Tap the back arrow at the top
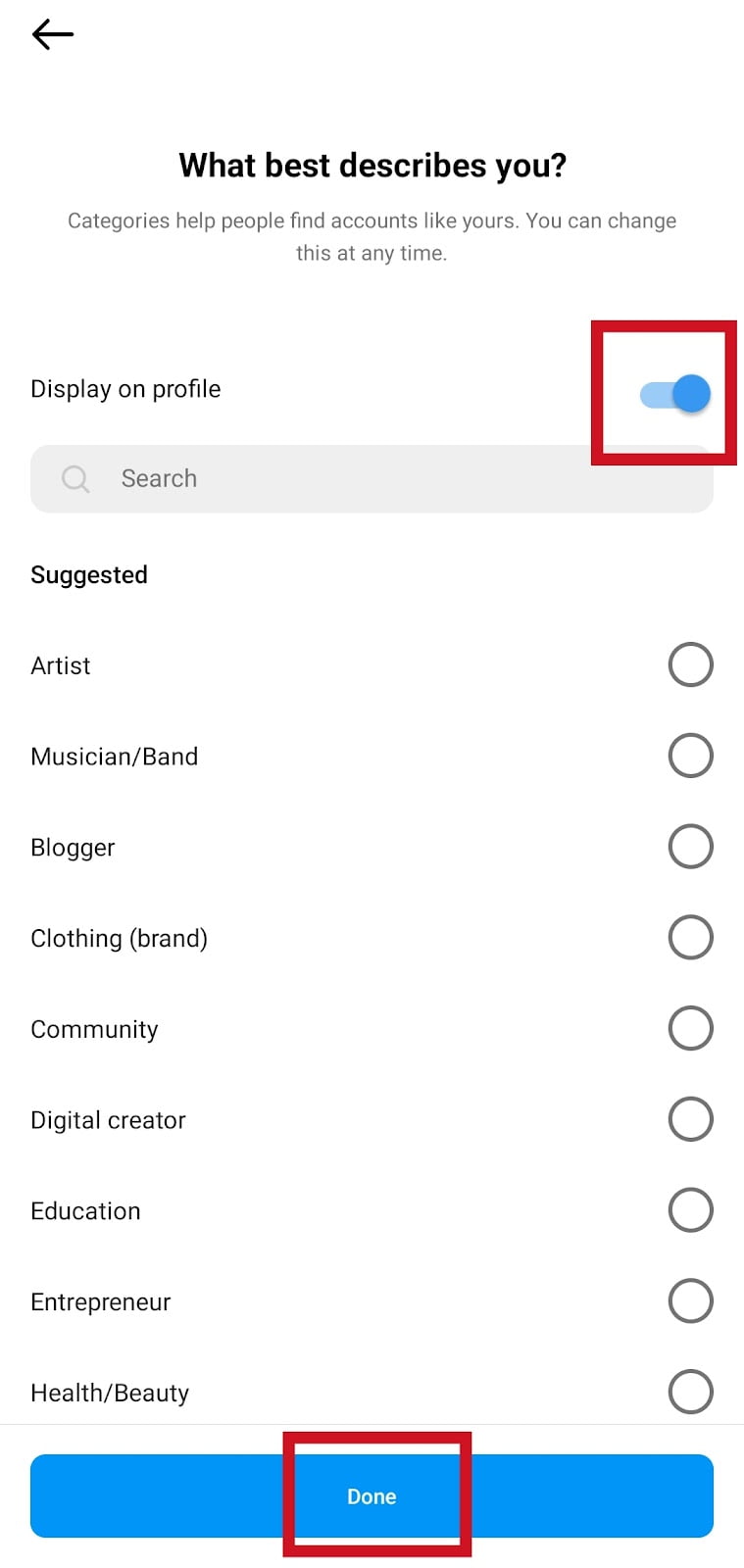 coord(51,34)
